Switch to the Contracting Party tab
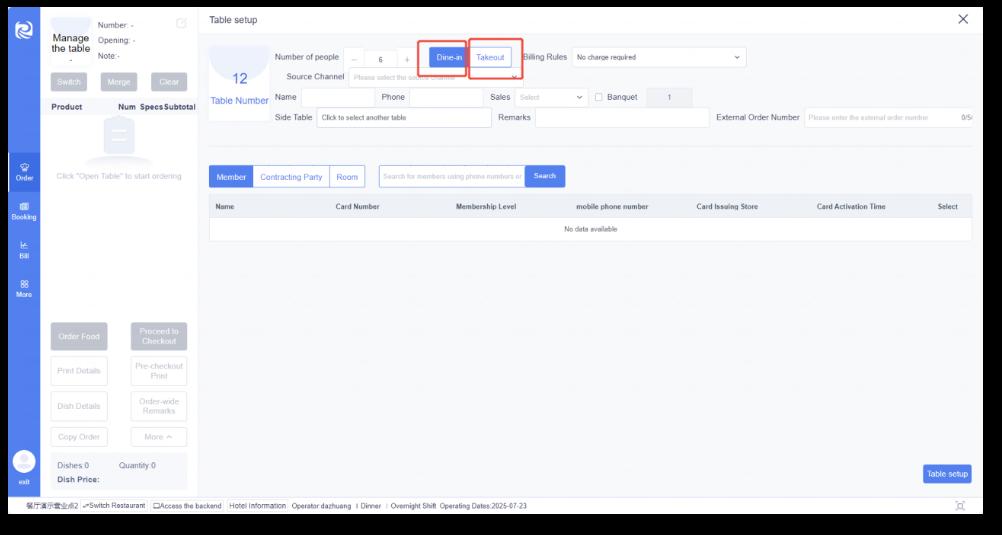1002x535 pixels. pos(291,177)
